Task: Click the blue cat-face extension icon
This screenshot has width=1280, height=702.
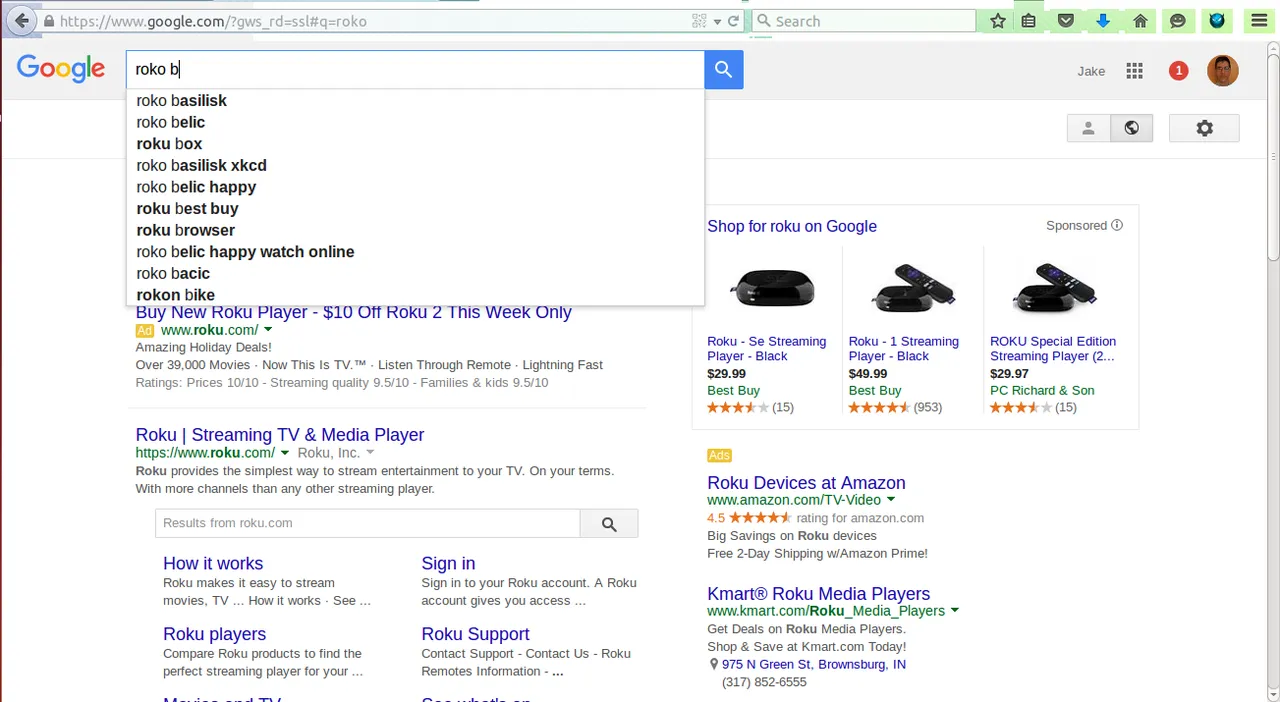Action: click(1217, 21)
